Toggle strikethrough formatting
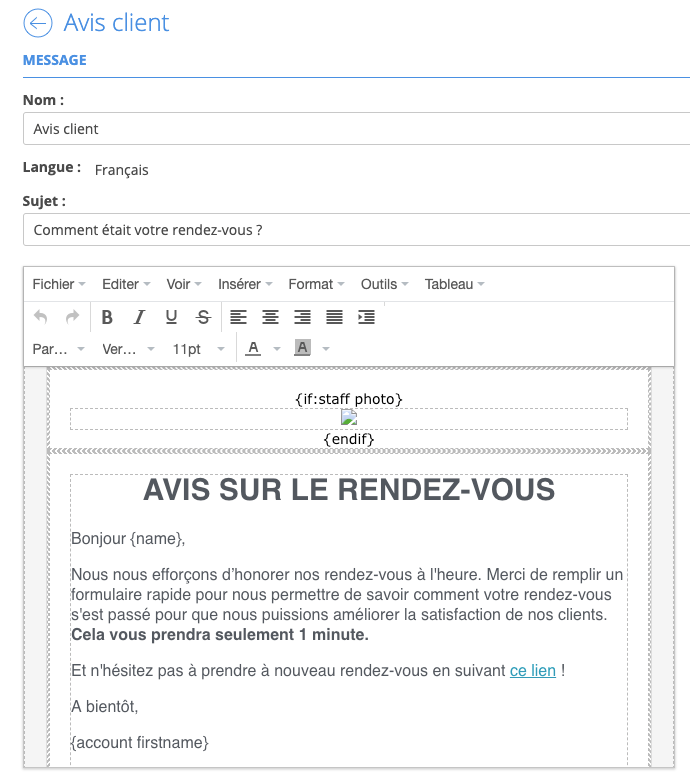The height and width of the screenshot is (779, 690). point(203,317)
